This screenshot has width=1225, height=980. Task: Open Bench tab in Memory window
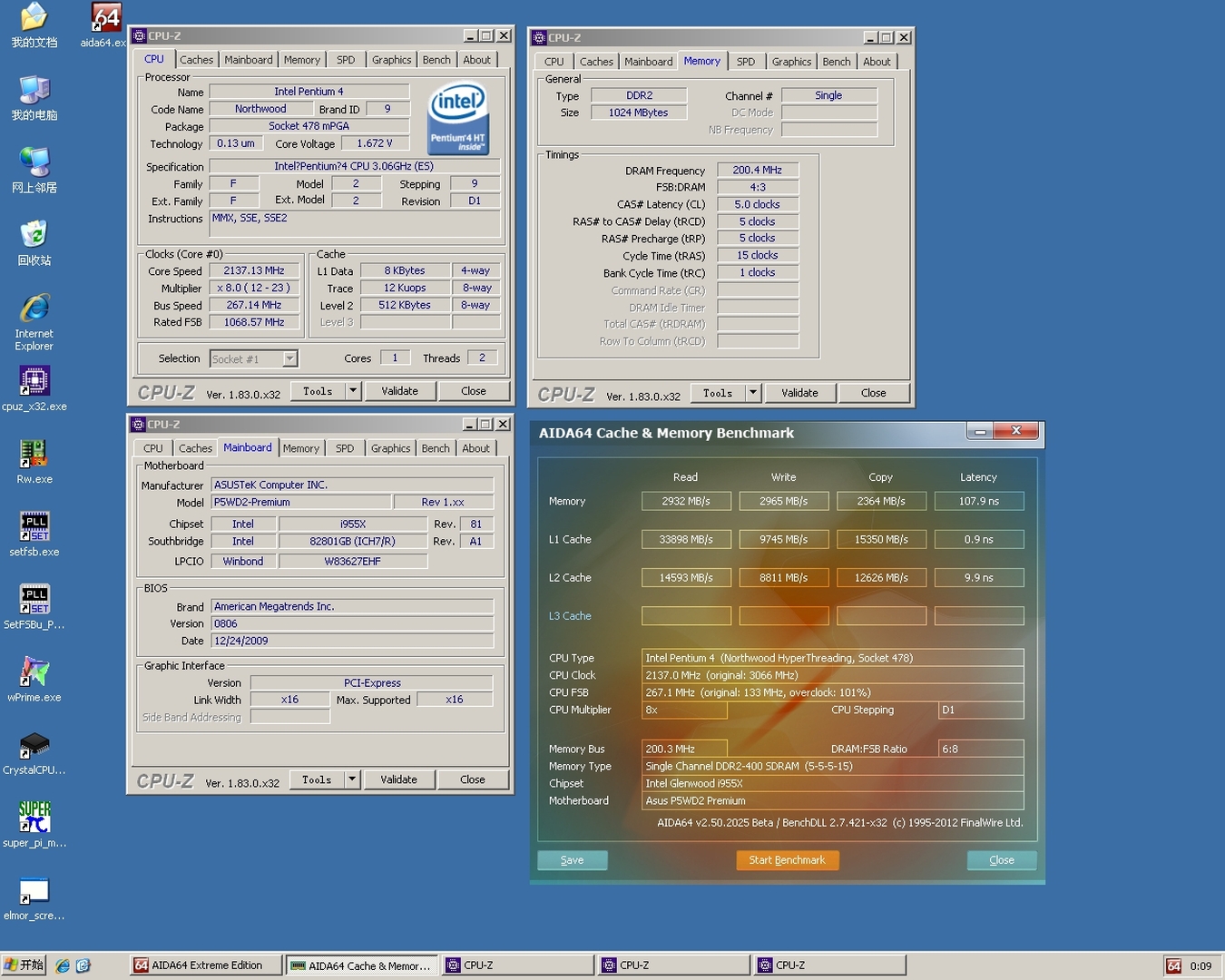837,62
